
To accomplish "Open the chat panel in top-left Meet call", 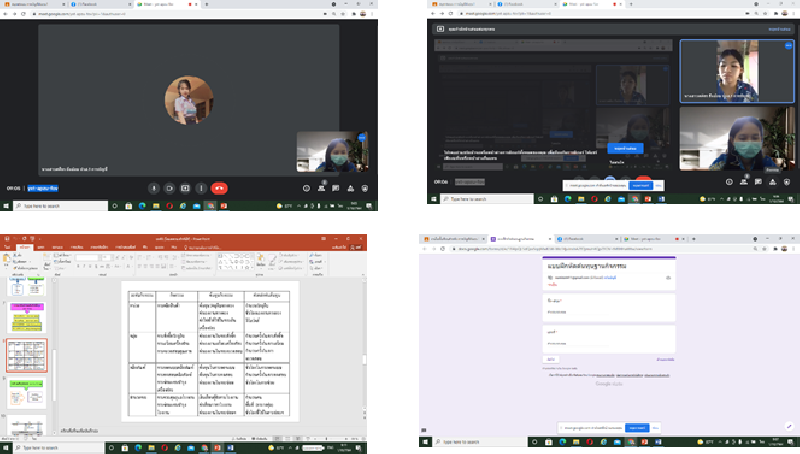I will click(x=337, y=187).
